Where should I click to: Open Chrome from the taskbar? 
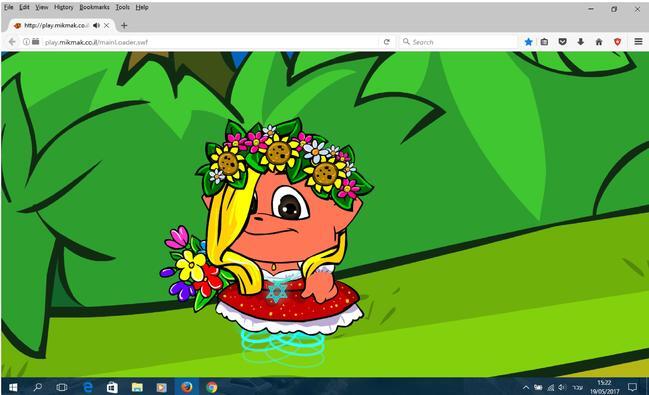point(212,387)
